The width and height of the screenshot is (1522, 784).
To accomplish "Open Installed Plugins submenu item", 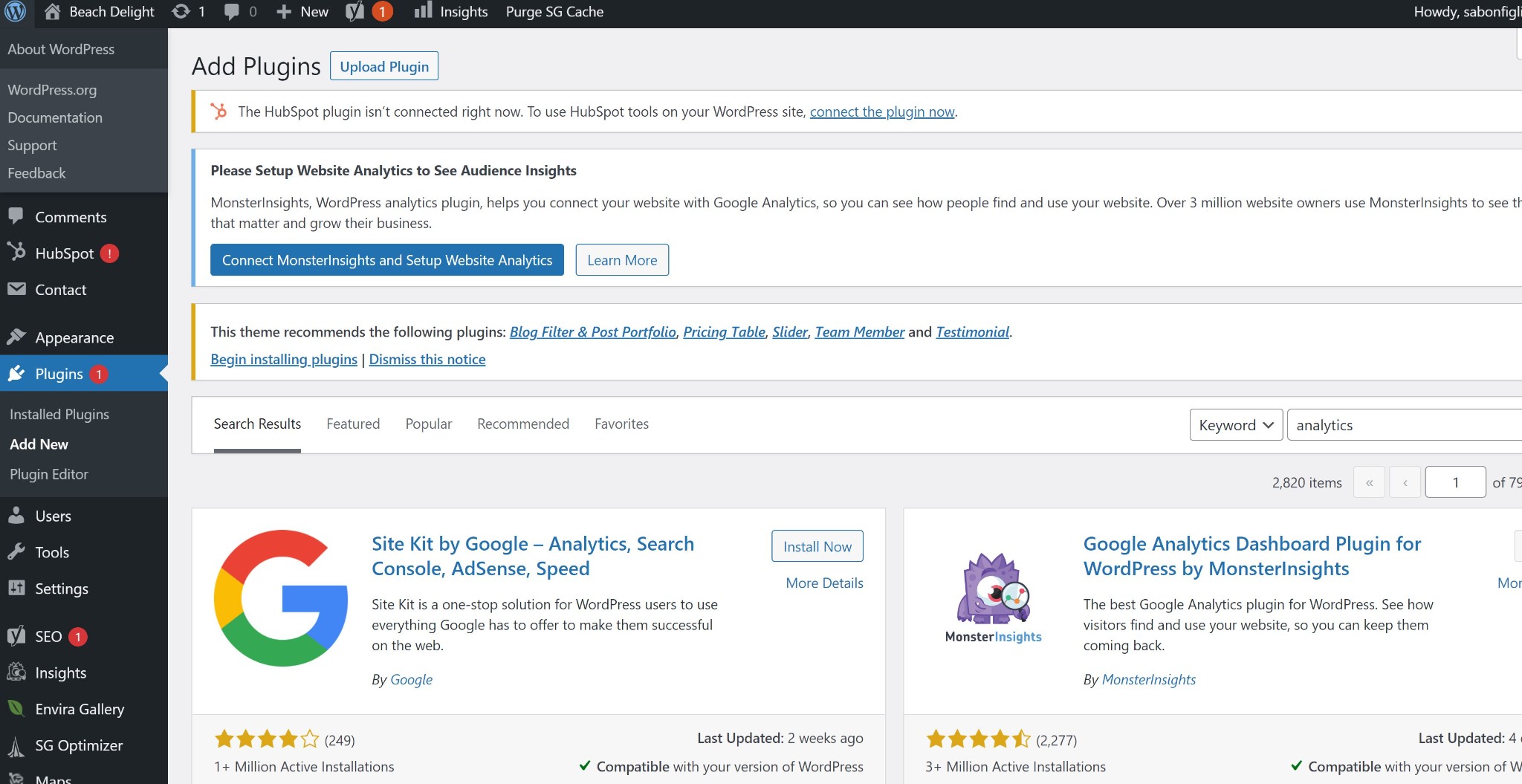I will click(59, 414).
